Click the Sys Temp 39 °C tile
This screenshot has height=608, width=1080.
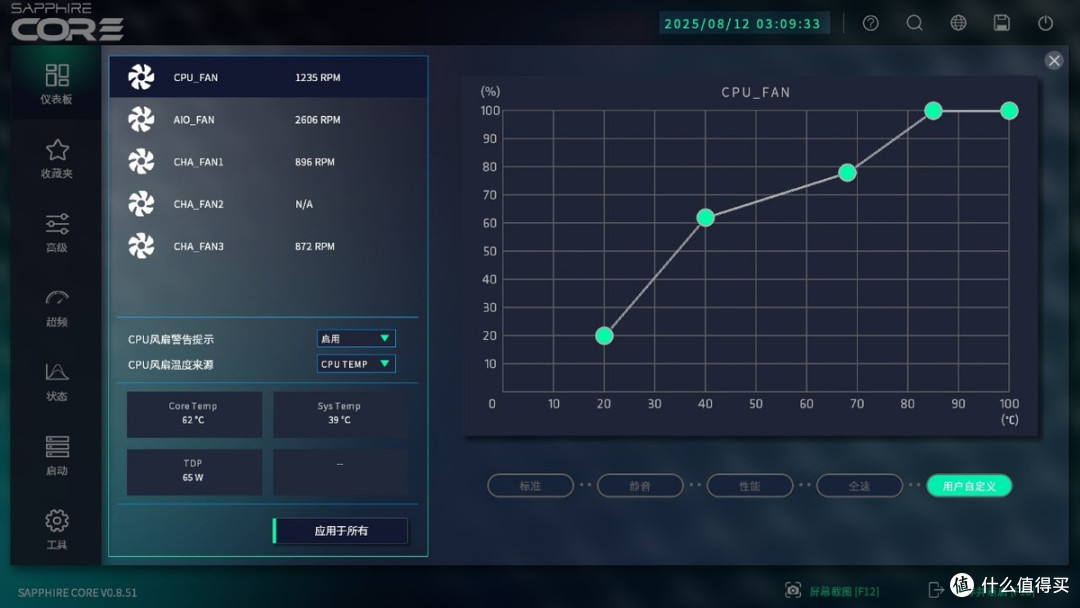[x=340, y=414]
